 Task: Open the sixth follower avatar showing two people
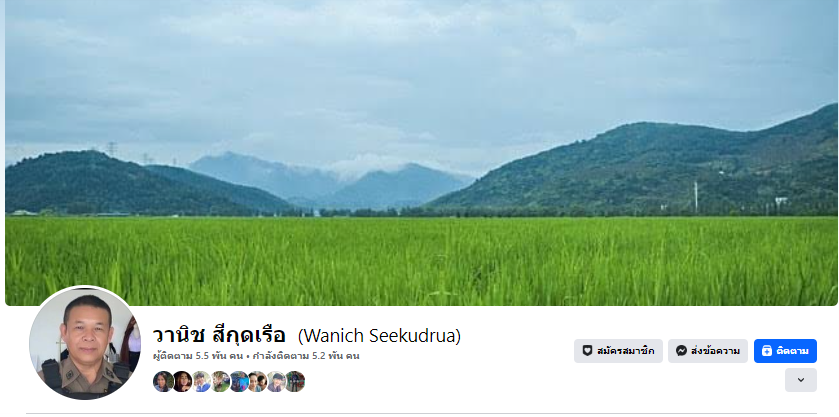[257, 381]
